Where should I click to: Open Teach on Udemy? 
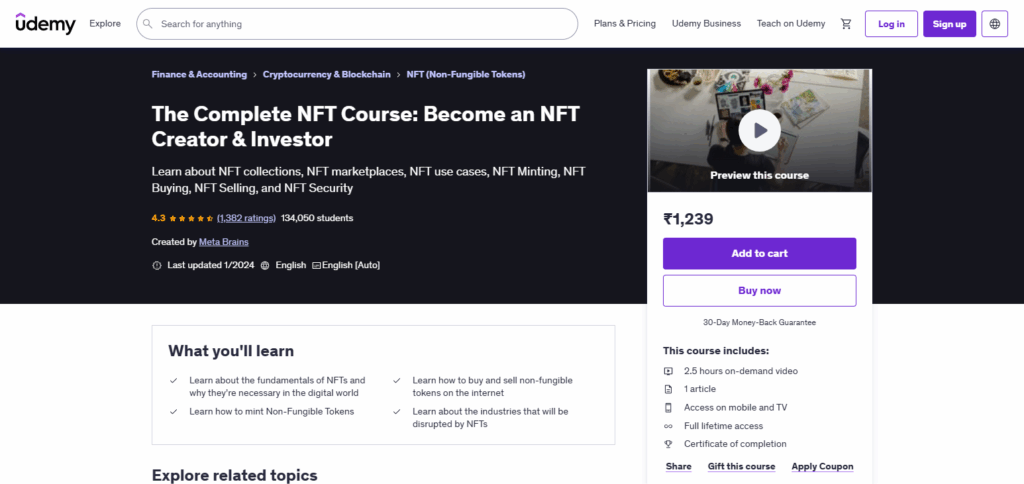point(791,24)
